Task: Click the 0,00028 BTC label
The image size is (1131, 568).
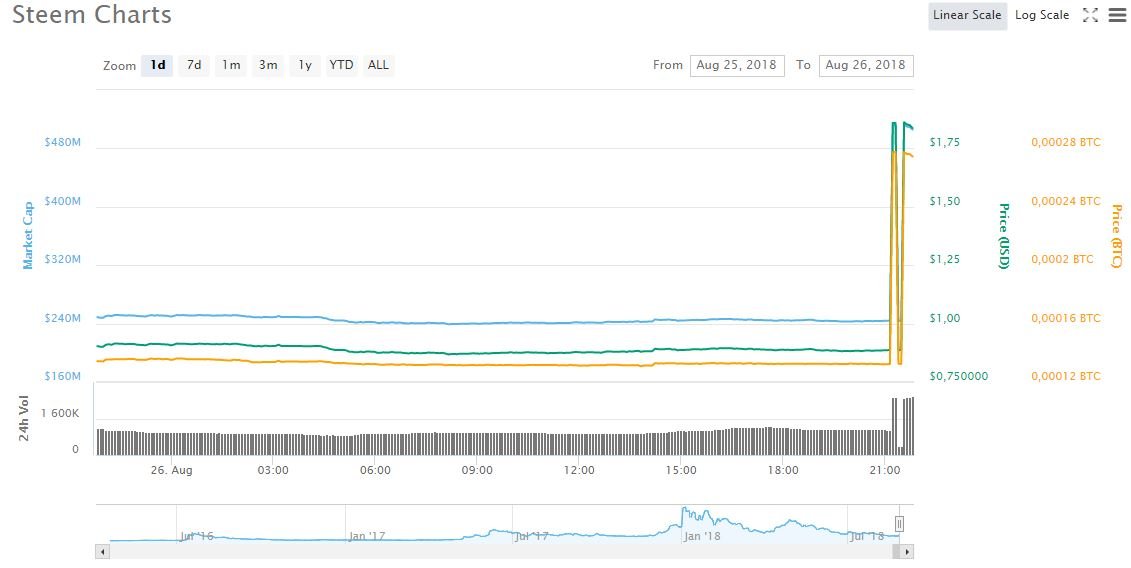Action: click(1066, 142)
